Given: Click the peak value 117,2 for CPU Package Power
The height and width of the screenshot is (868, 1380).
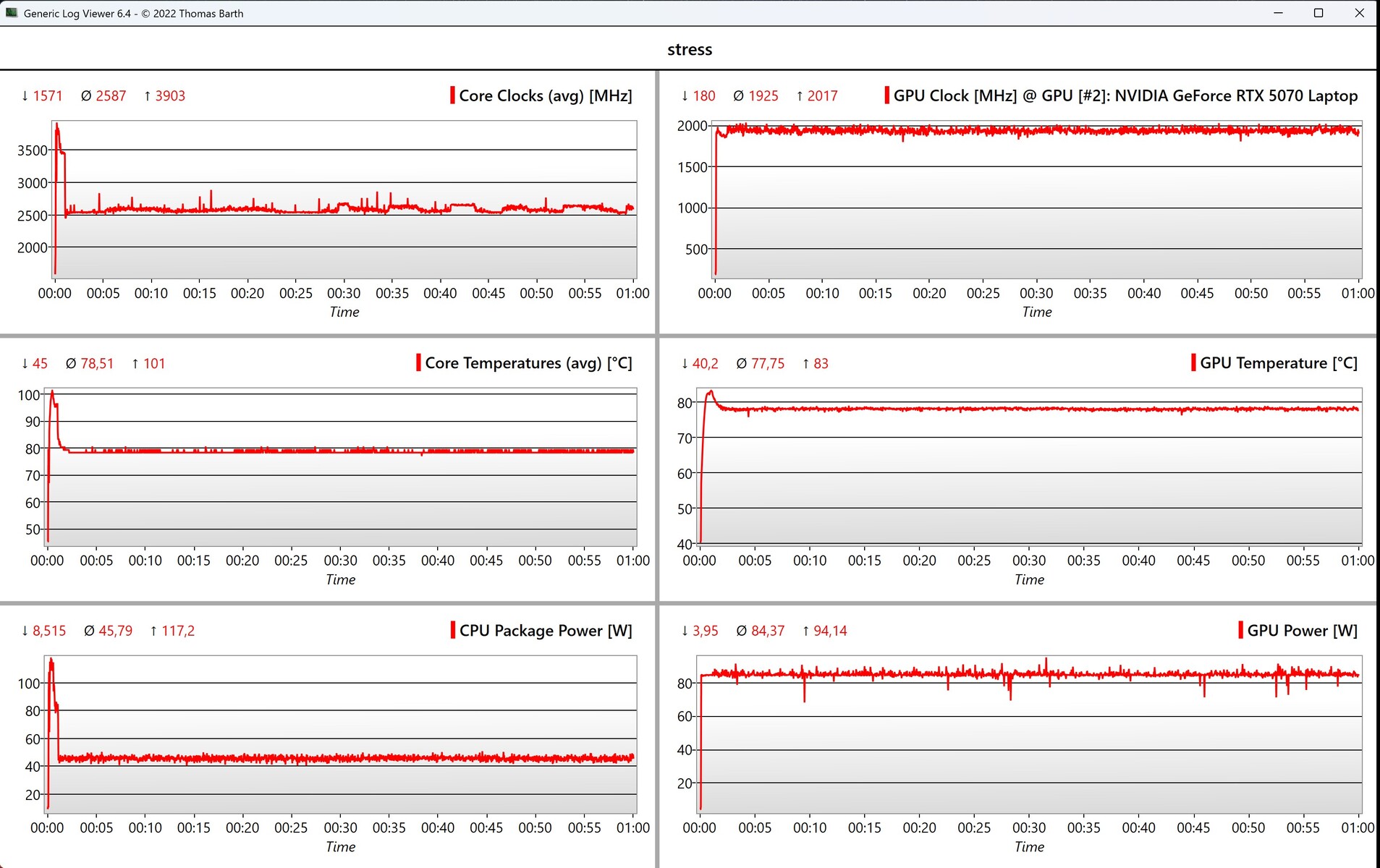Looking at the screenshot, I should pyautogui.click(x=178, y=631).
